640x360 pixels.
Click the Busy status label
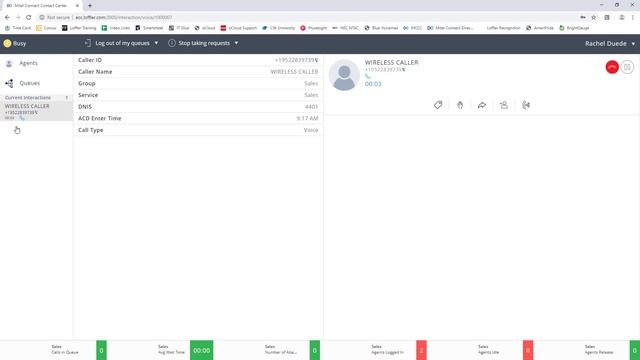(x=19, y=43)
